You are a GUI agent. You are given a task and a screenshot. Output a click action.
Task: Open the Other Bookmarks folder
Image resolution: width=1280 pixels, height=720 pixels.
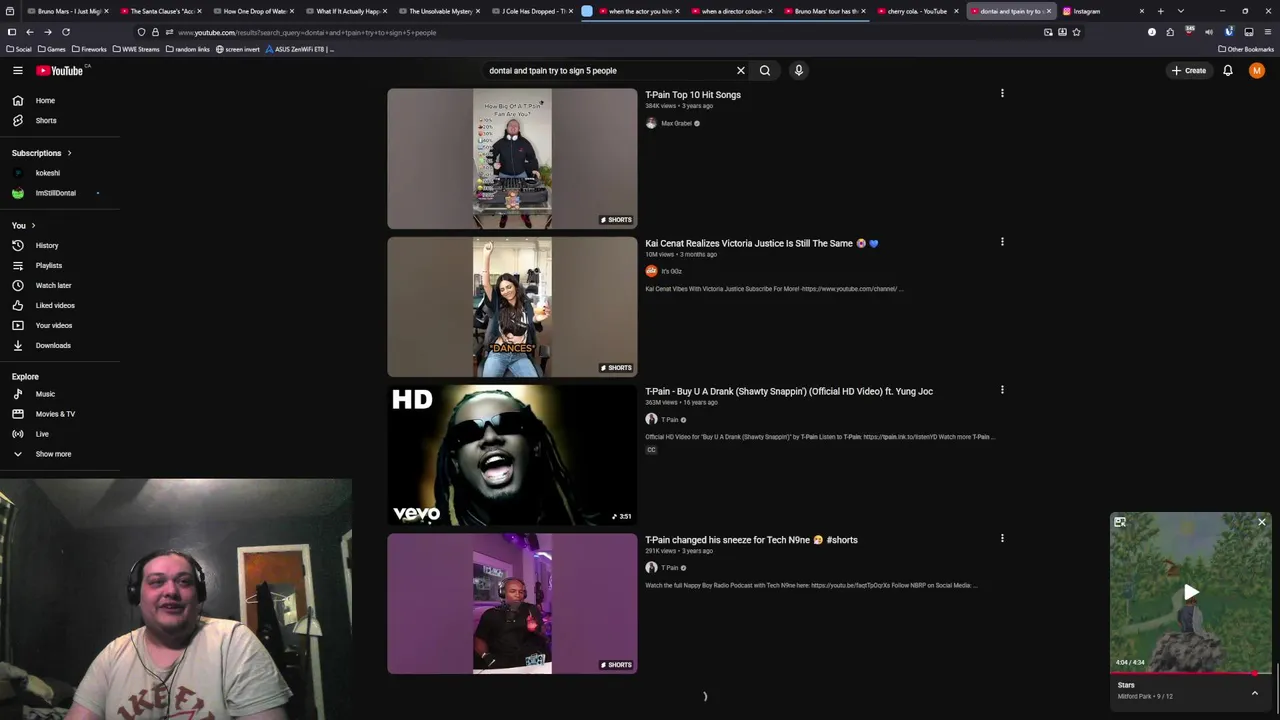coord(1246,49)
